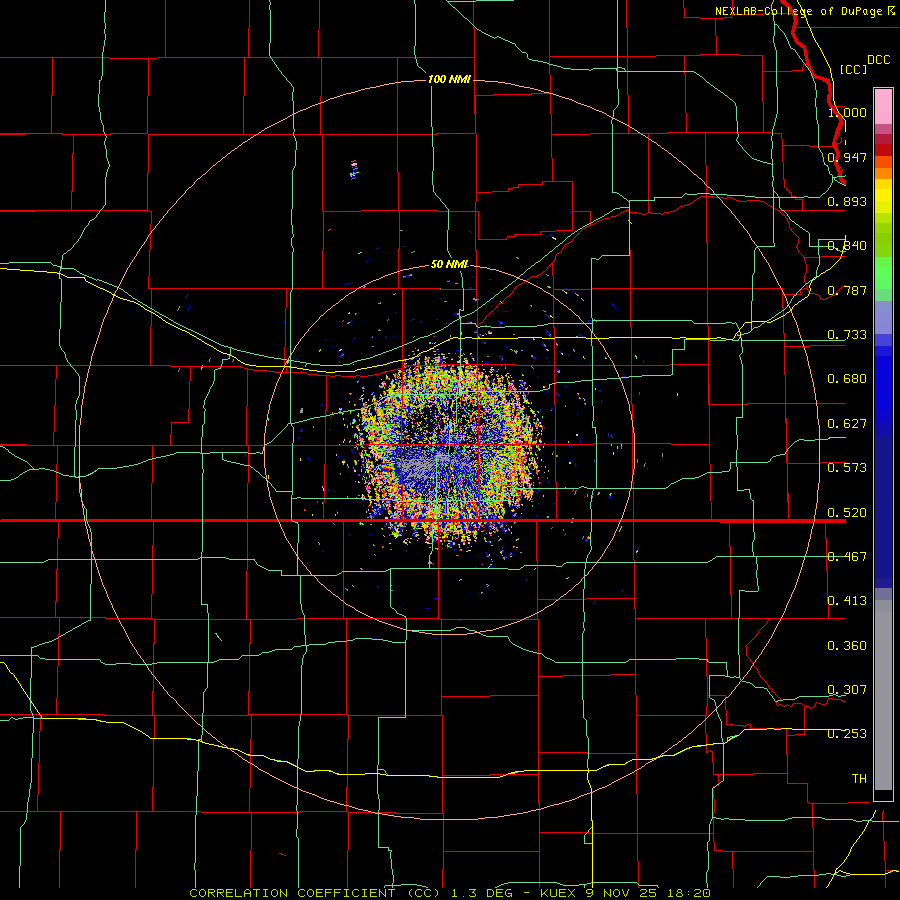
Task: Click the "100 NMI" range ring label
Action: pos(449,79)
